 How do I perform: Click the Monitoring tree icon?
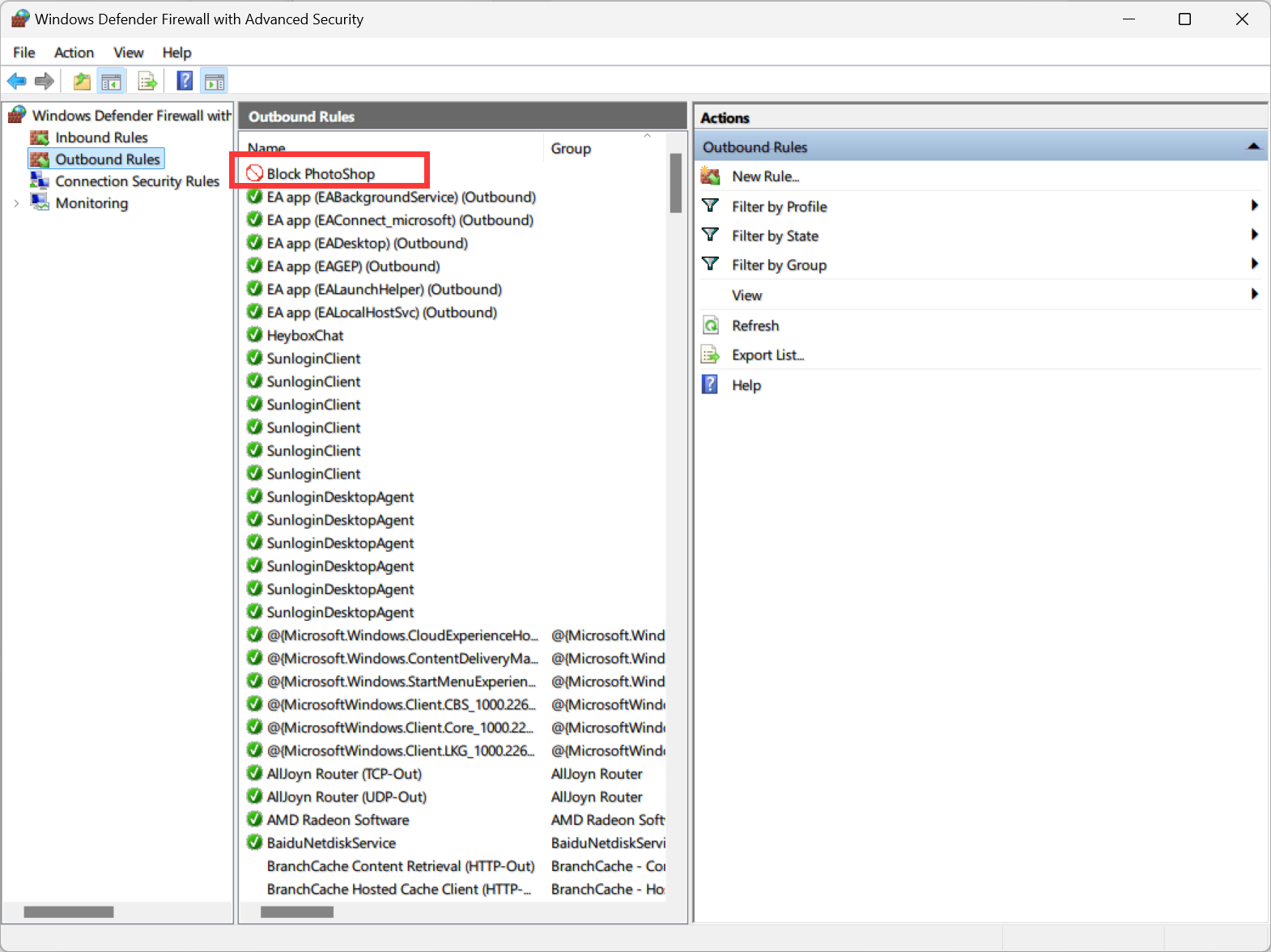click(x=40, y=202)
